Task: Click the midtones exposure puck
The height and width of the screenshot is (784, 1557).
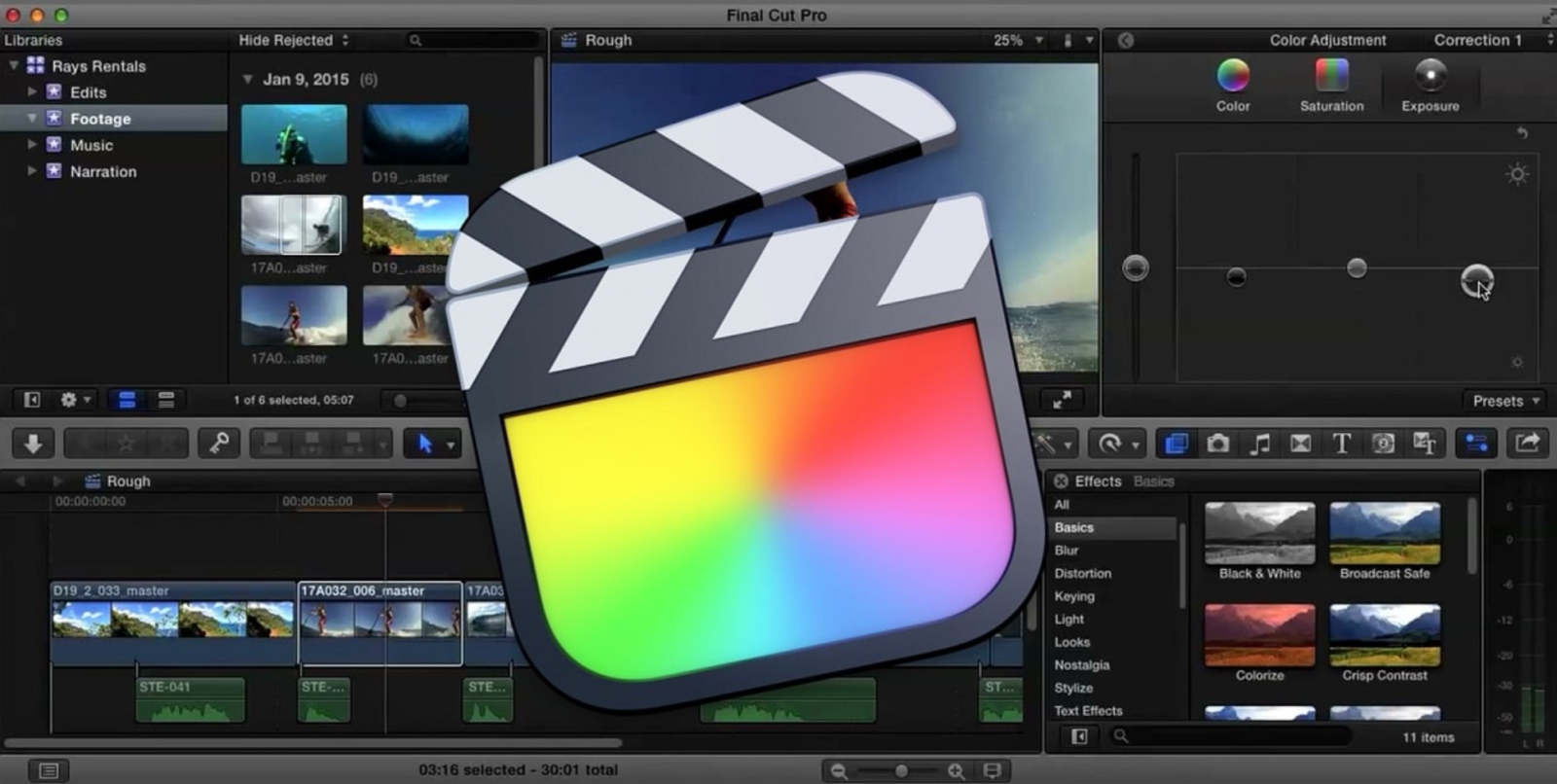Action: pyautogui.click(x=1357, y=267)
